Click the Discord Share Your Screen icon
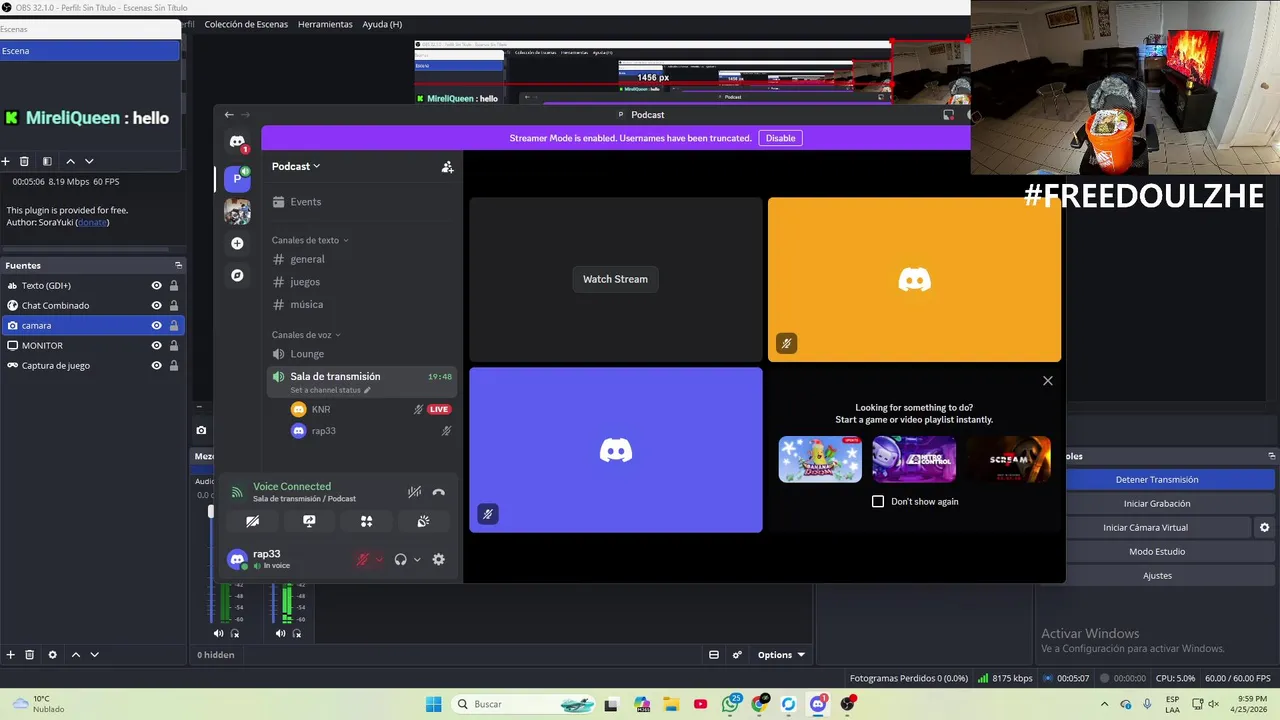Screen dimensions: 1280x720 pos(309,521)
